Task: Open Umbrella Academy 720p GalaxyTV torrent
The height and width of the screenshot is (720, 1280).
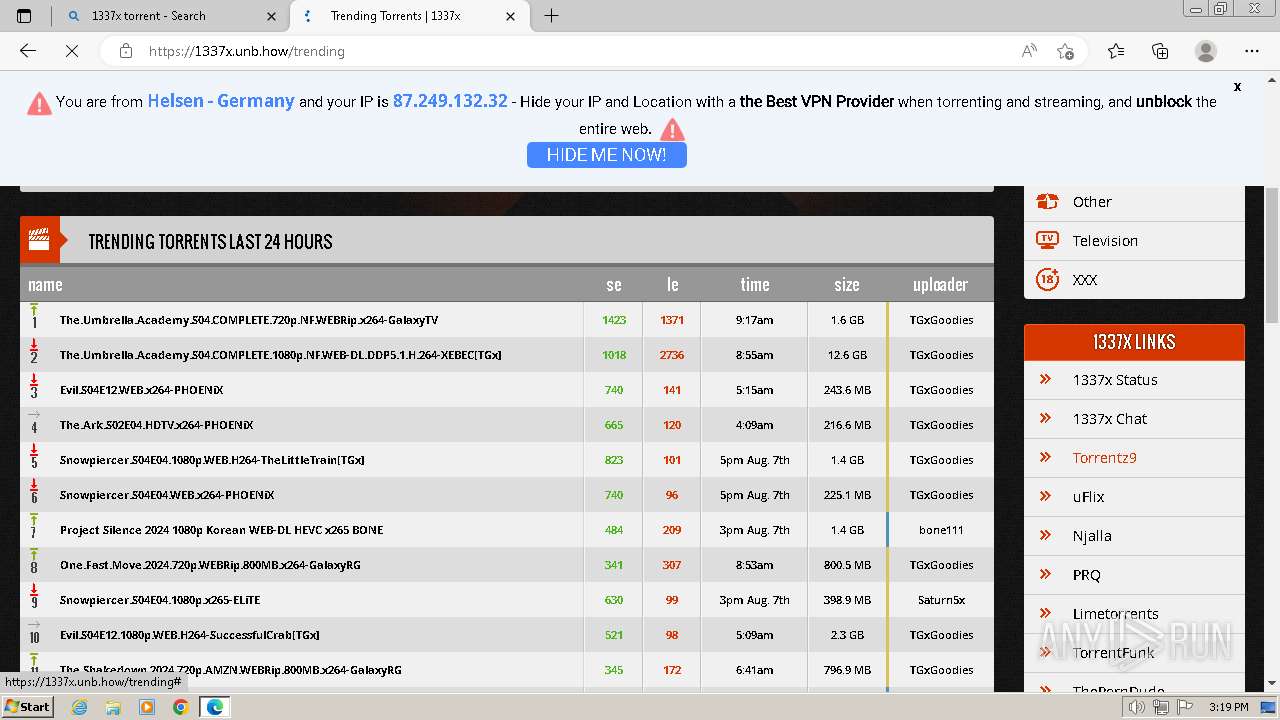Action: [249, 320]
